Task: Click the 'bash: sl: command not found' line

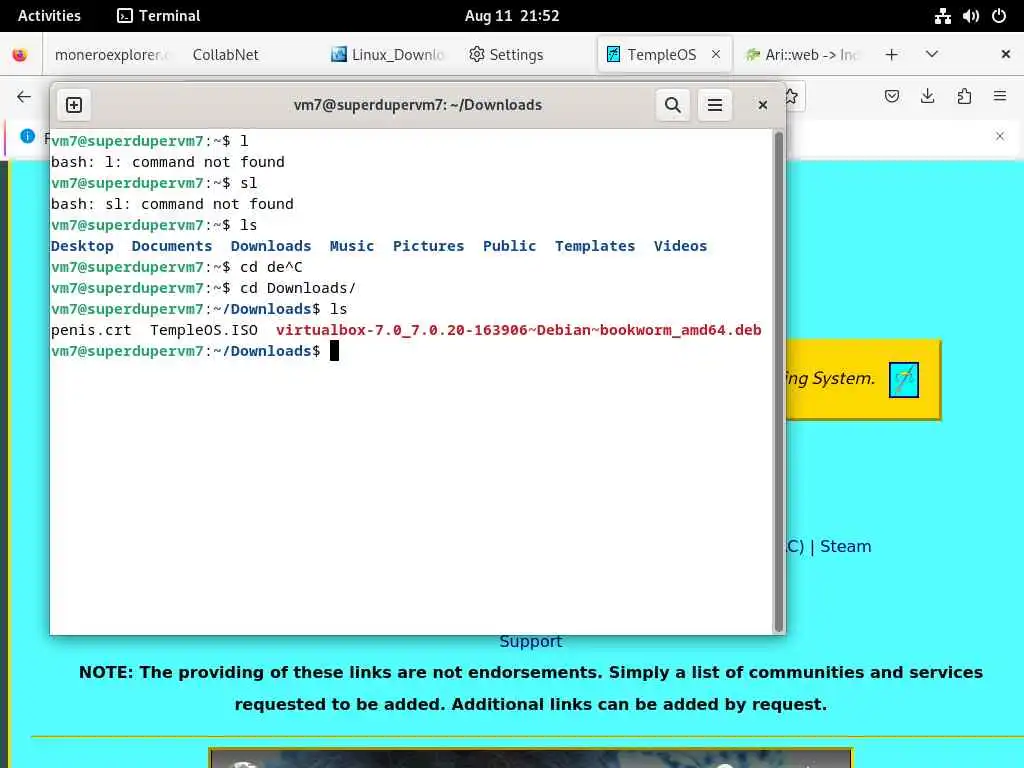Action: (x=172, y=204)
